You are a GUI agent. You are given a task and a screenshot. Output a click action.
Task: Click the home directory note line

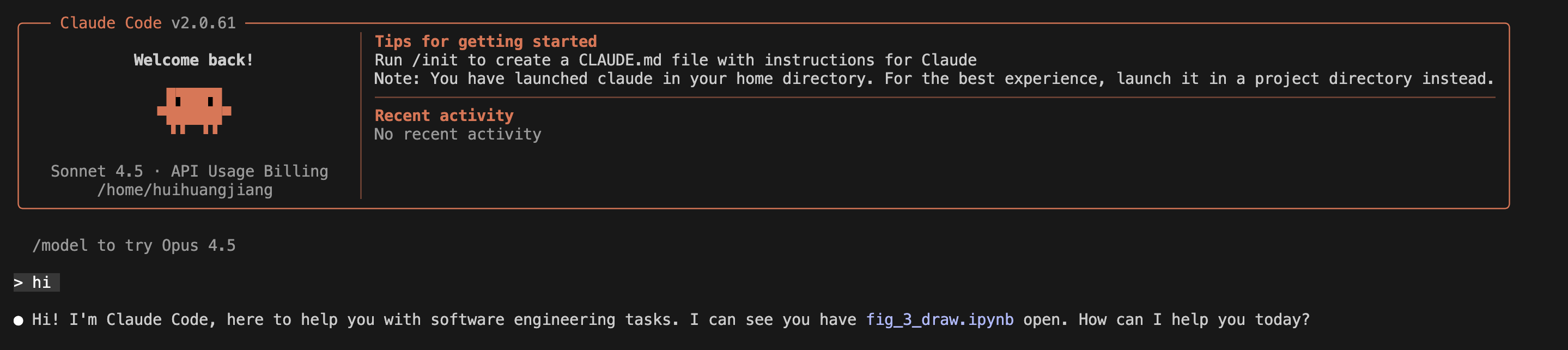934,79
